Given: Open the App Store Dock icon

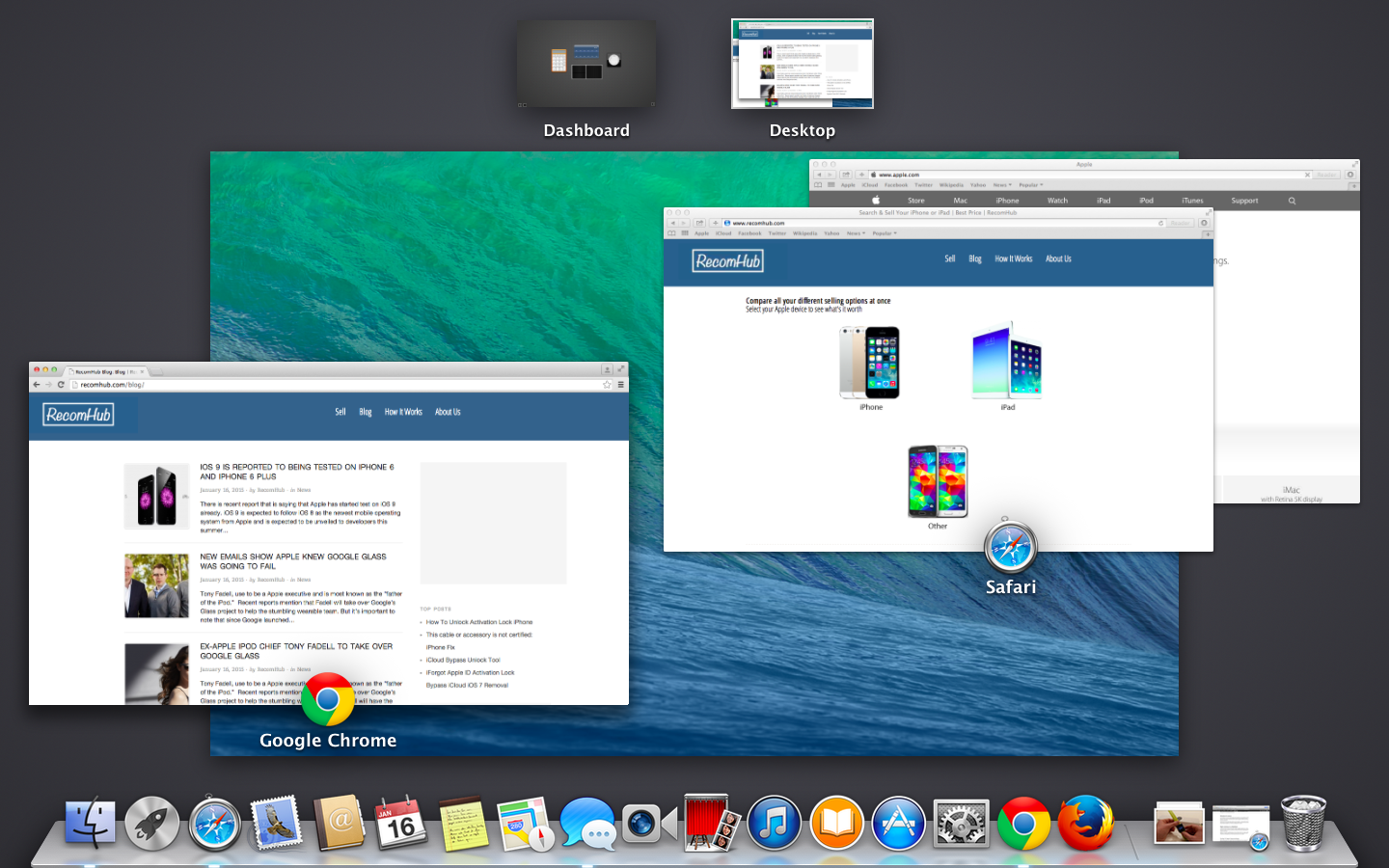Looking at the screenshot, I should (899, 824).
